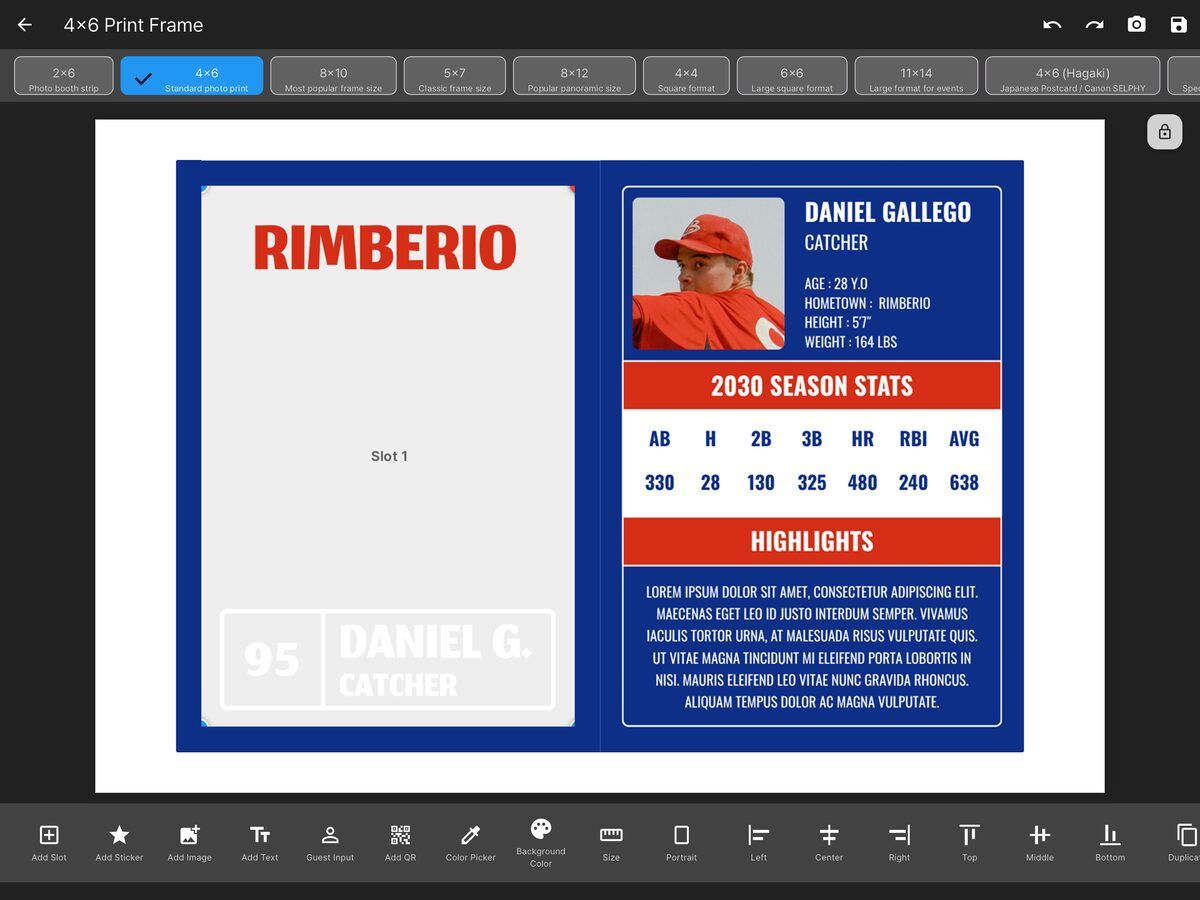Redo the last undone edit
Image resolution: width=1200 pixels, height=900 pixels.
pos(1095,25)
